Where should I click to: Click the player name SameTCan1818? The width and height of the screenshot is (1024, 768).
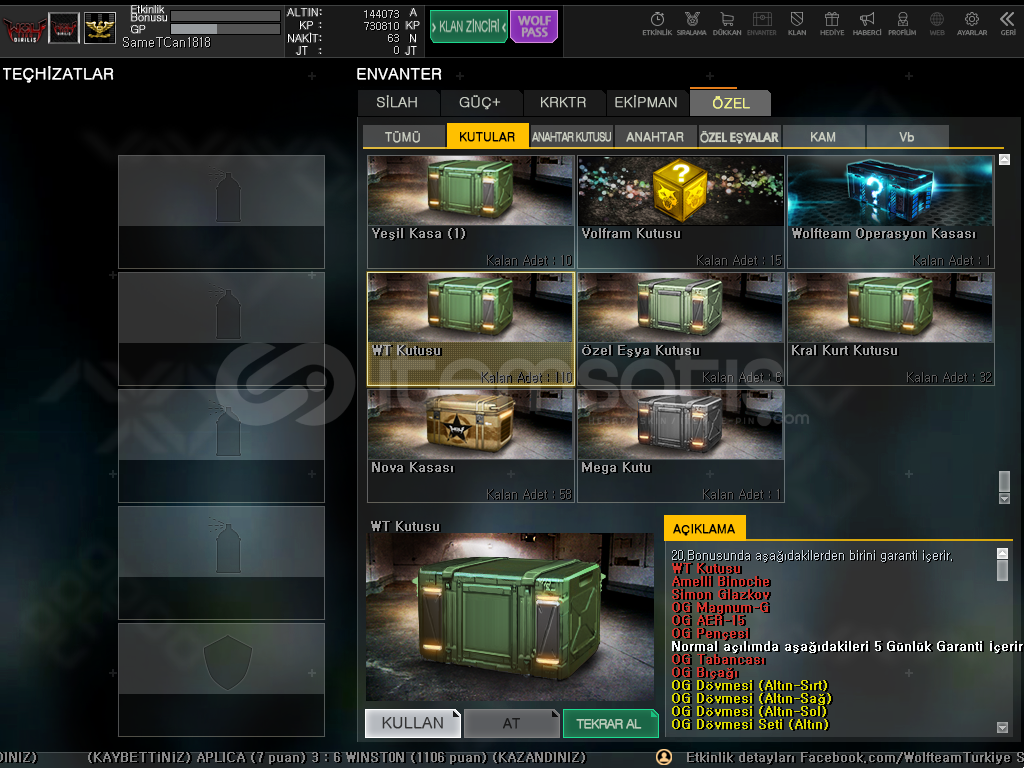[167, 42]
